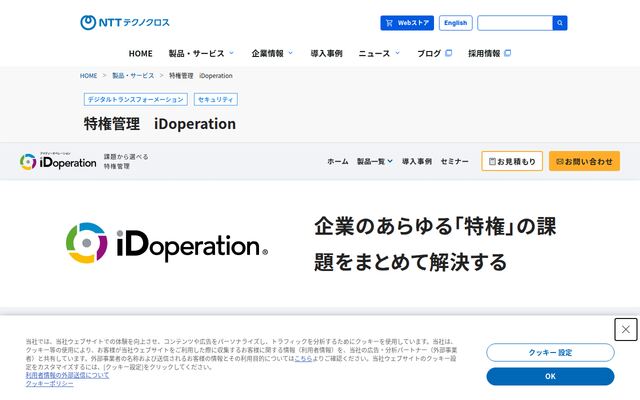640x400 pixels.
Task: Click the external-link icon next to ブログ
Action: pos(449,53)
